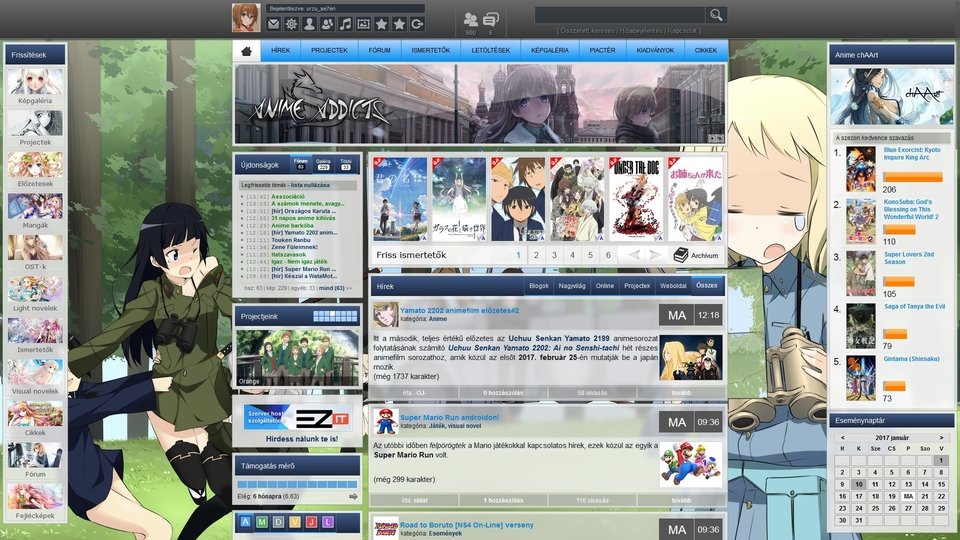Click the previous arrow in Friss ismertetők

pyautogui.click(x=634, y=255)
